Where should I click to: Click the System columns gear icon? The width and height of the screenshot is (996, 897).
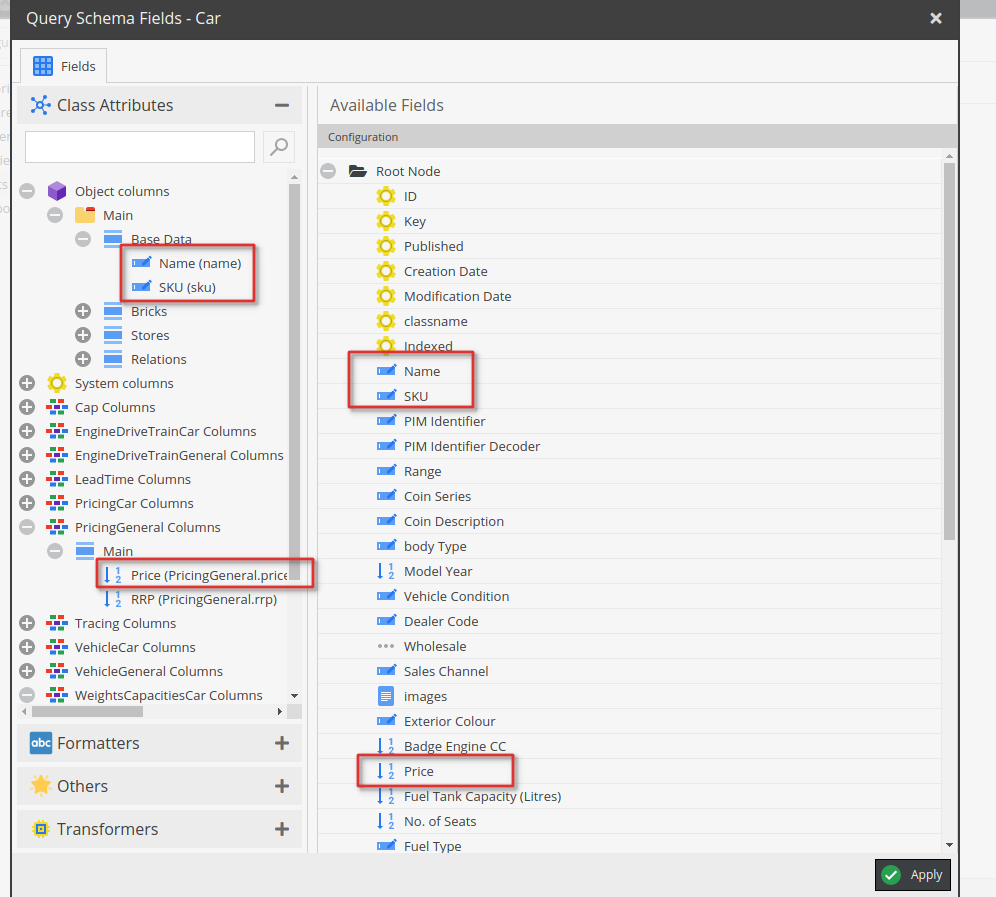point(57,383)
